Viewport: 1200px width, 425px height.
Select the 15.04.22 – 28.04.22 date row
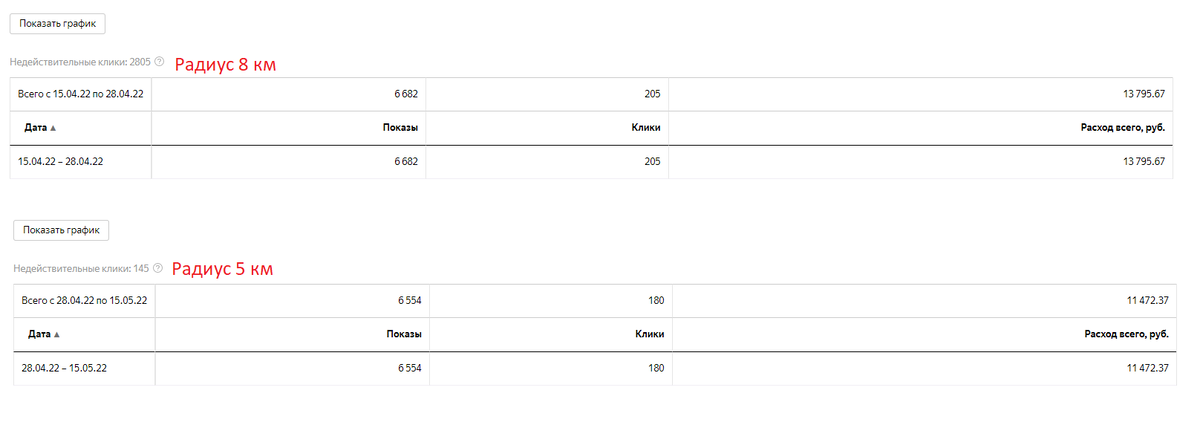(x=594, y=161)
